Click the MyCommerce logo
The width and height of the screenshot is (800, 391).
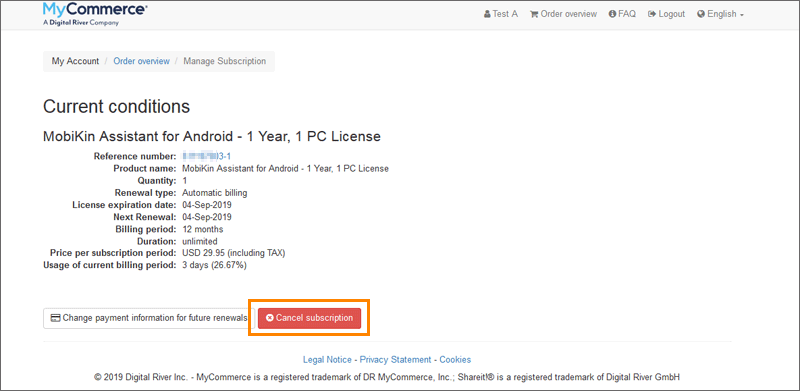pyautogui.click(x=96, y=14)
